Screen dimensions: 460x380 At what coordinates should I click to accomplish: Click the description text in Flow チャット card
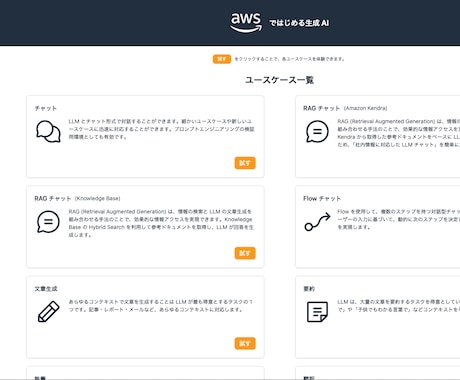pyautogui.click(x=398, y=219)
